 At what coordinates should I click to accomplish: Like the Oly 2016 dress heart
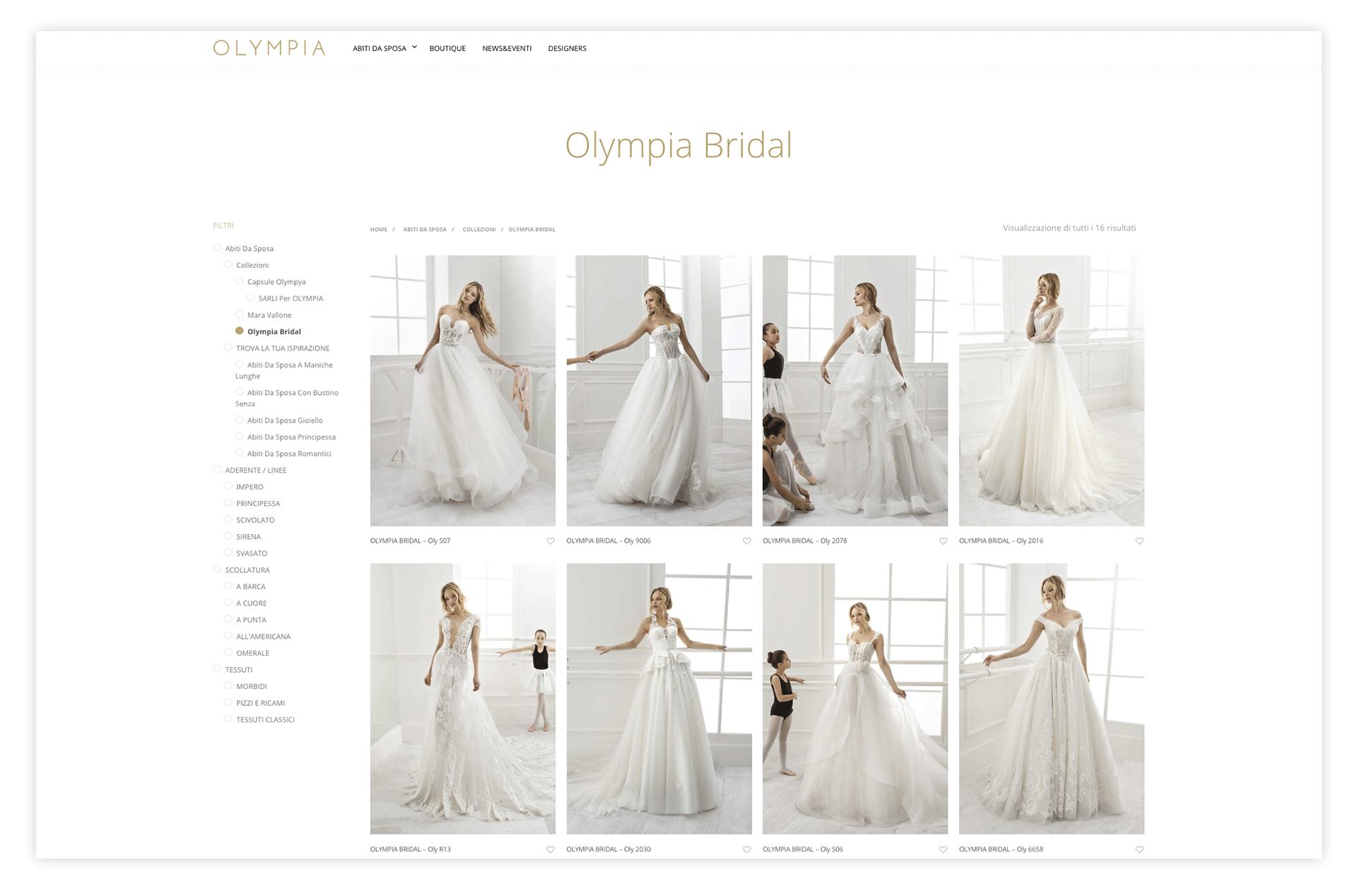coord(1139,541)
